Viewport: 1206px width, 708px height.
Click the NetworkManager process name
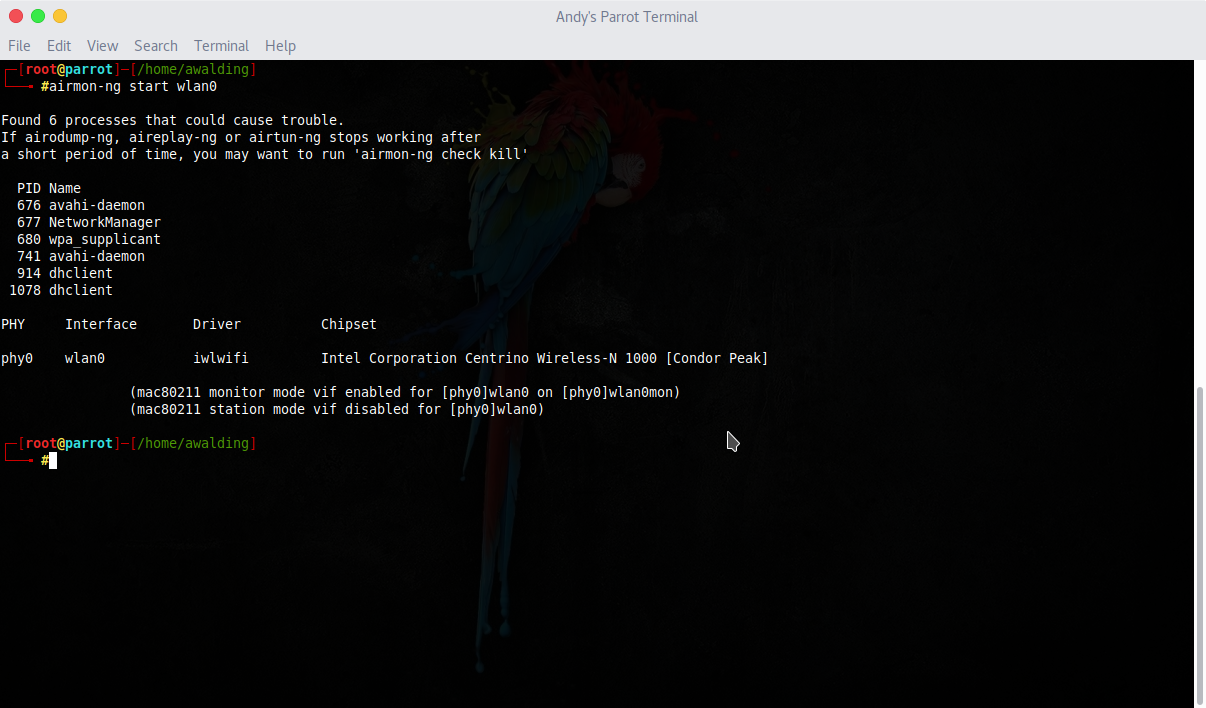[x=104, y=222]
